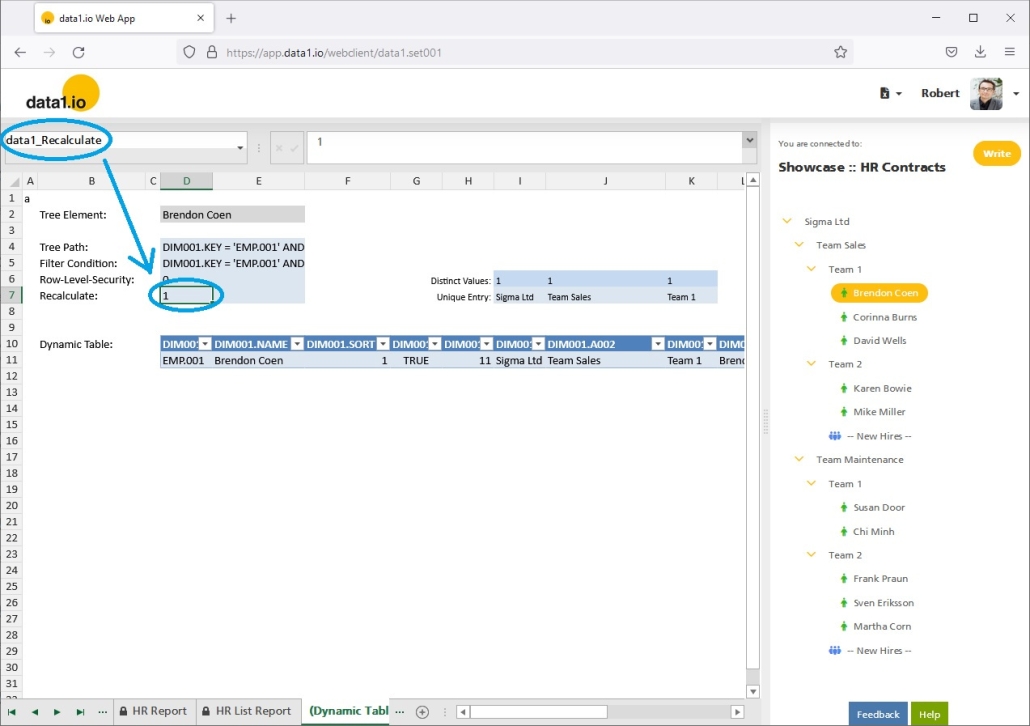Click the person icon beside Frank Praun
This screenshot has height=726, width=1030.
pyautogui.click(x=843, y=579)
